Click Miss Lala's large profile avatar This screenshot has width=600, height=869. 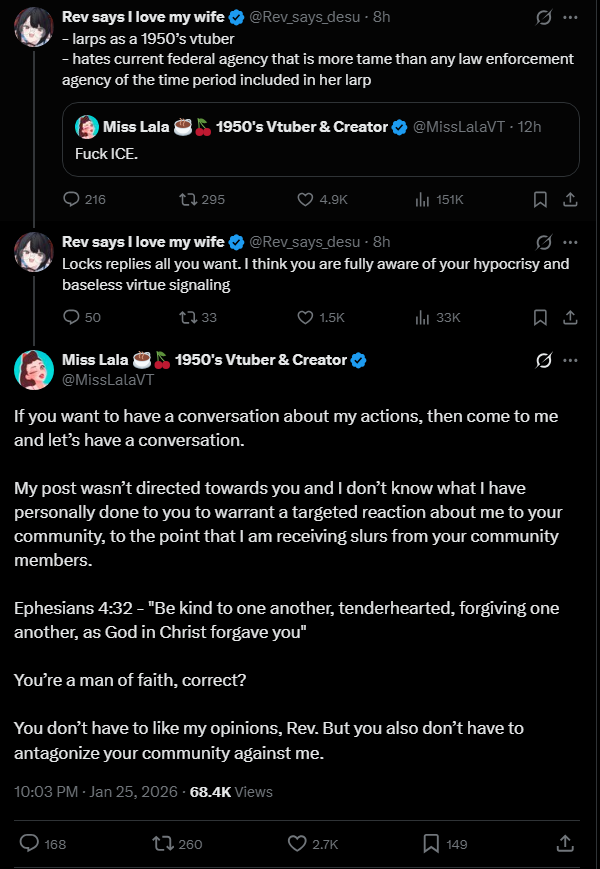[x=34, y=369]
